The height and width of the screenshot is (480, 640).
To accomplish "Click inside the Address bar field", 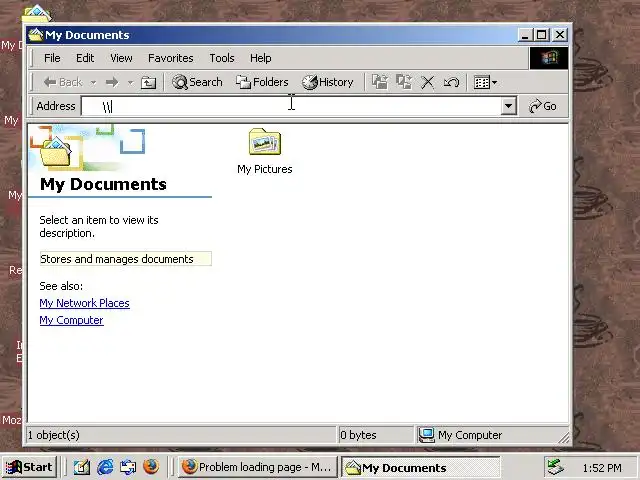I will coord(291,107).
